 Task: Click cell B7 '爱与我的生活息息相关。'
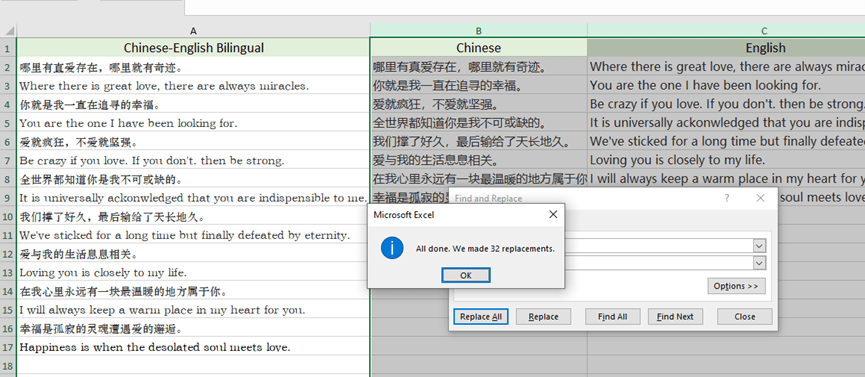pos(478,161)
